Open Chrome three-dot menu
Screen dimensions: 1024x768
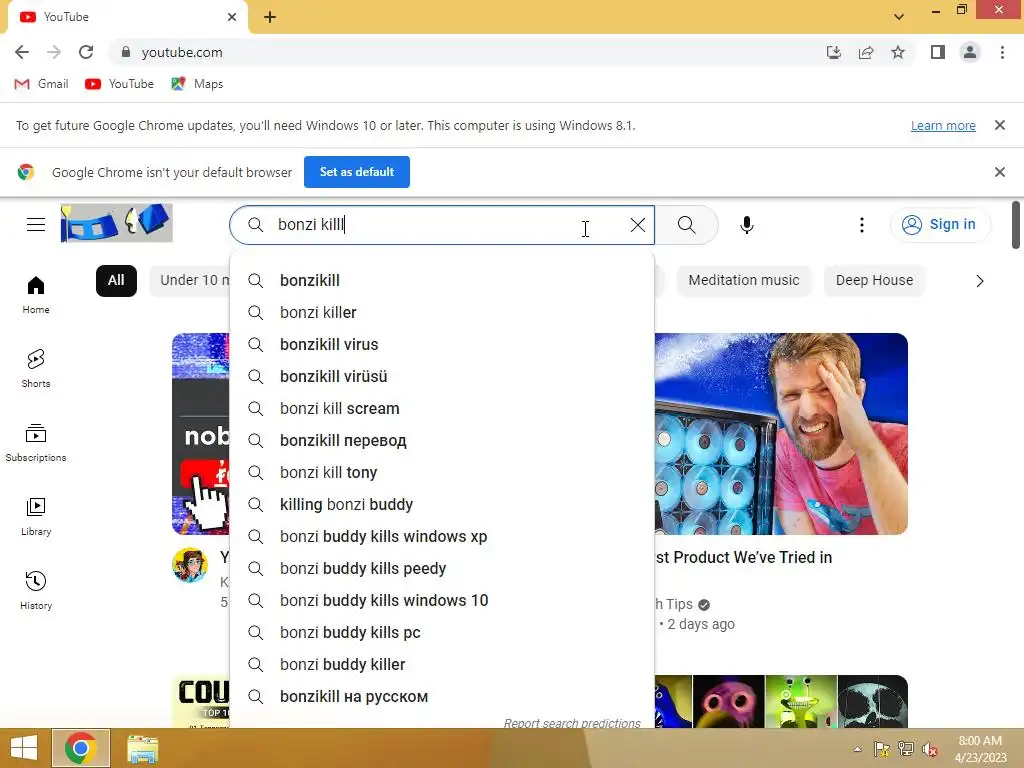point(1002,52)
